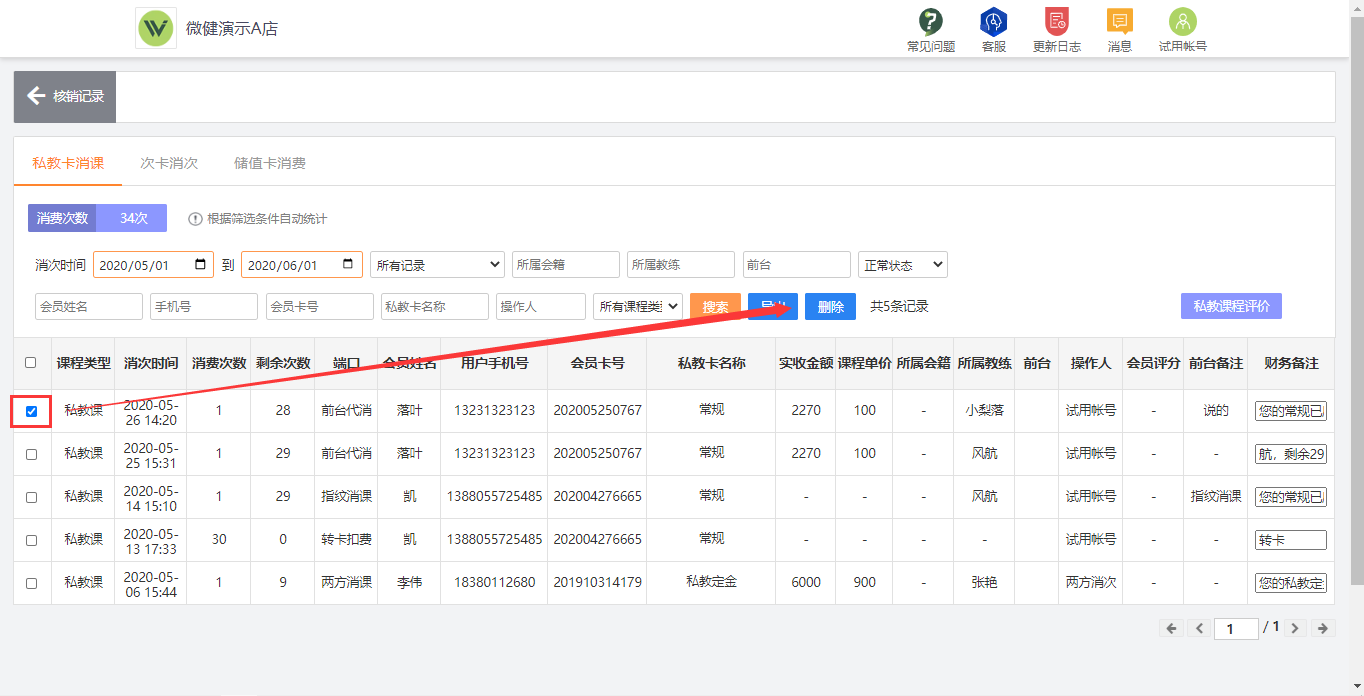Switch to the 储值卡消费 tab

pyautogui.click(x=269, y=163)
